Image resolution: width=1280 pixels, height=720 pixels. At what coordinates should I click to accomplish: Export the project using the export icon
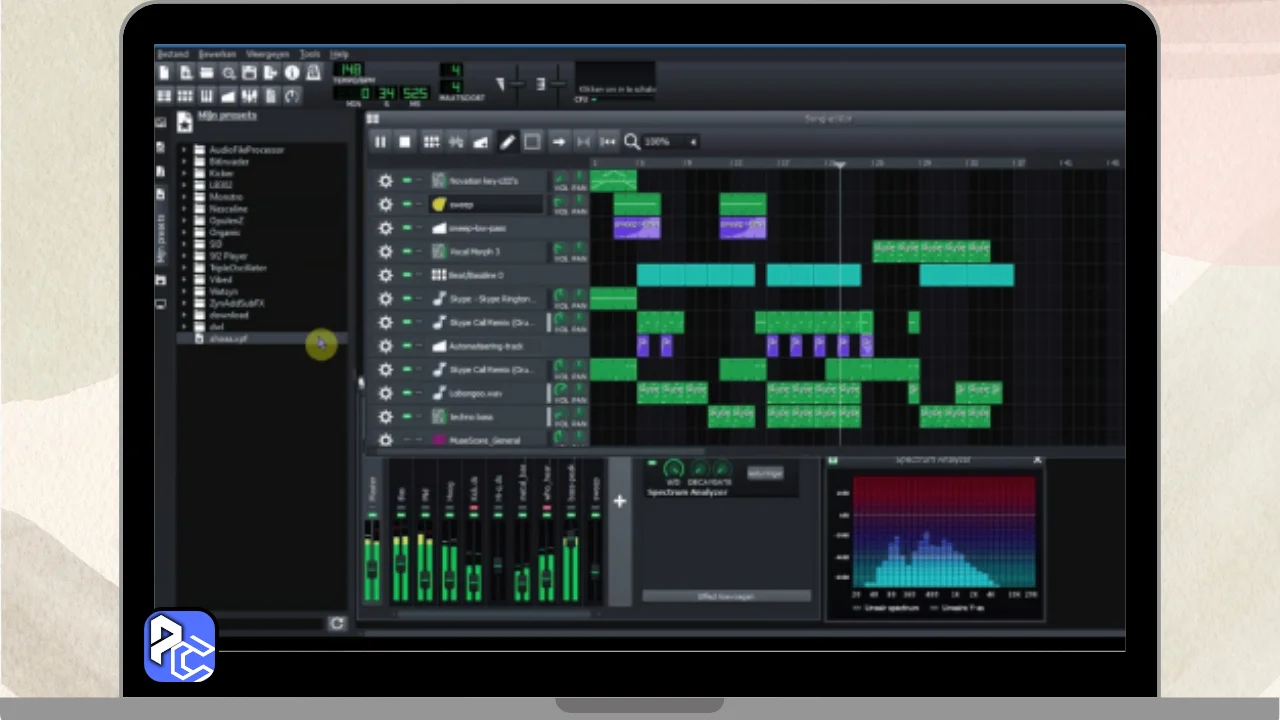tap(270, 73)
